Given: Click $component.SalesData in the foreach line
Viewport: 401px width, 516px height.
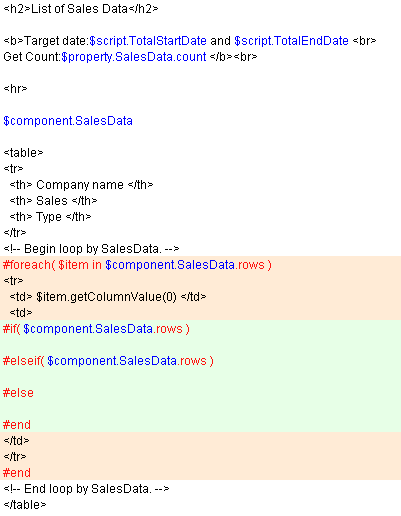Looking at the screenshot, I should [x=170, y=265].
